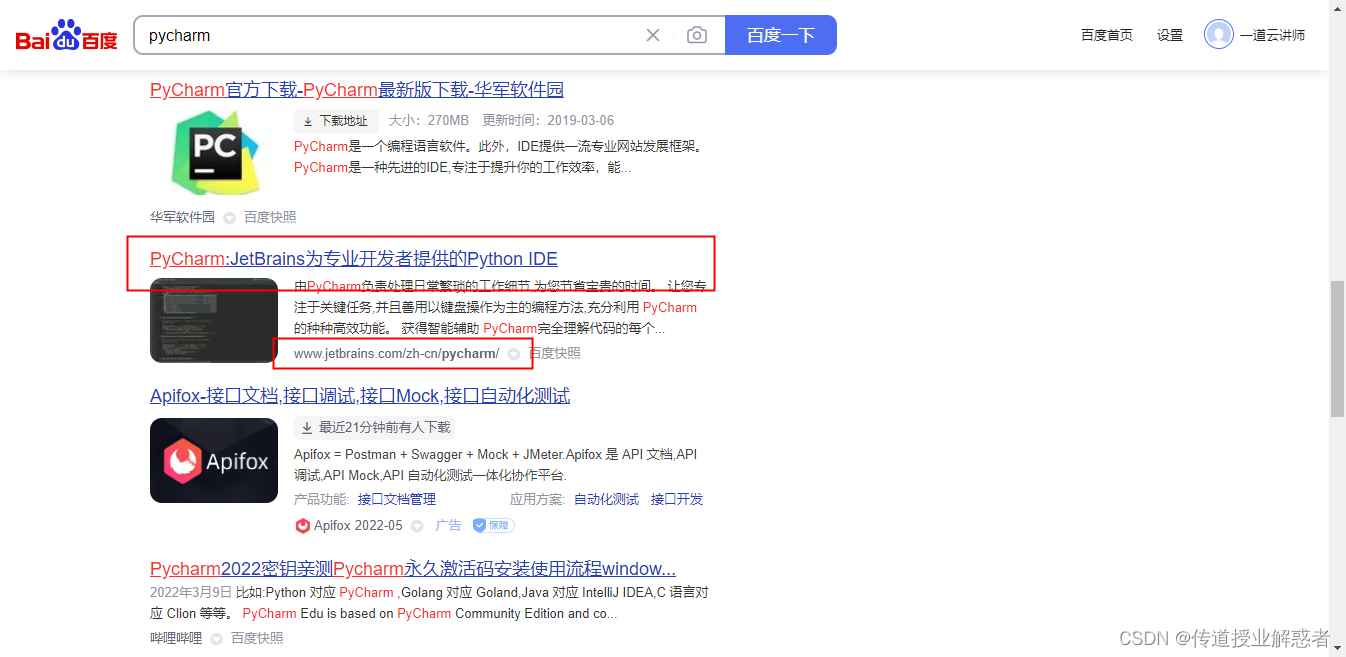Click the download arrow icon beside 下载地址
The width and height of the screenshot is (1346, 657).
[x=308, y=121]
